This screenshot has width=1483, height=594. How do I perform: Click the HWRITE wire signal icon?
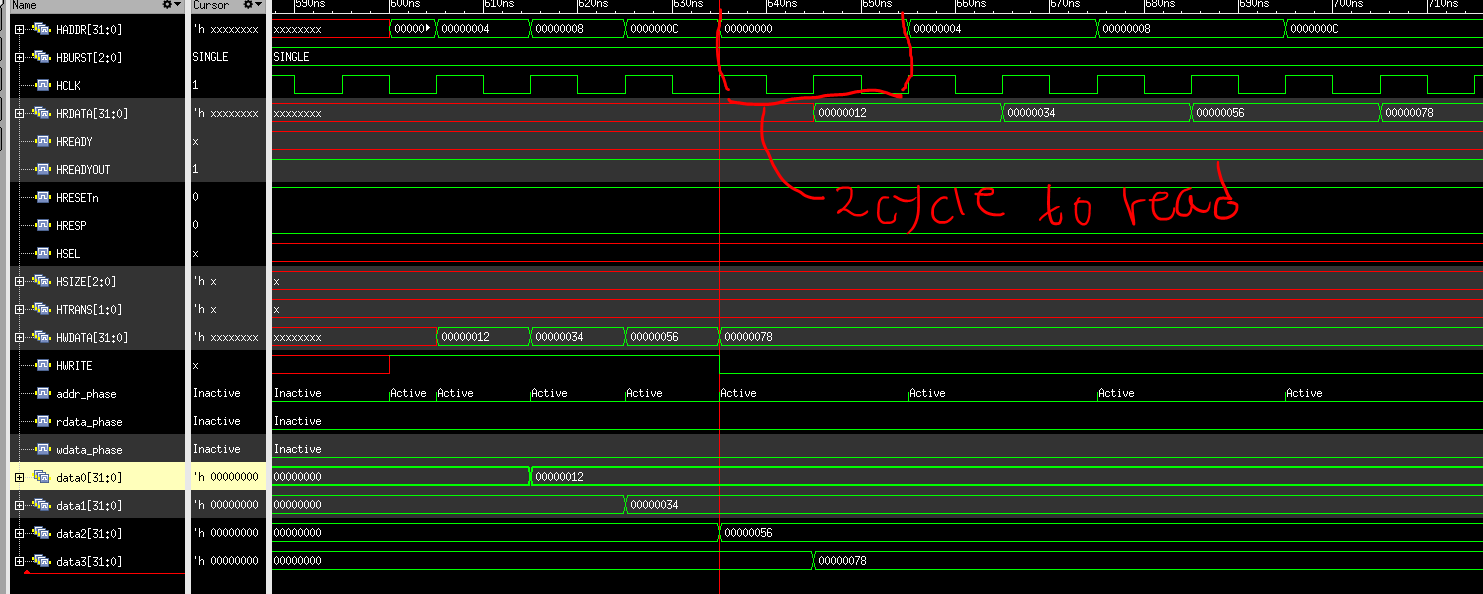click(x=43, y=365)
